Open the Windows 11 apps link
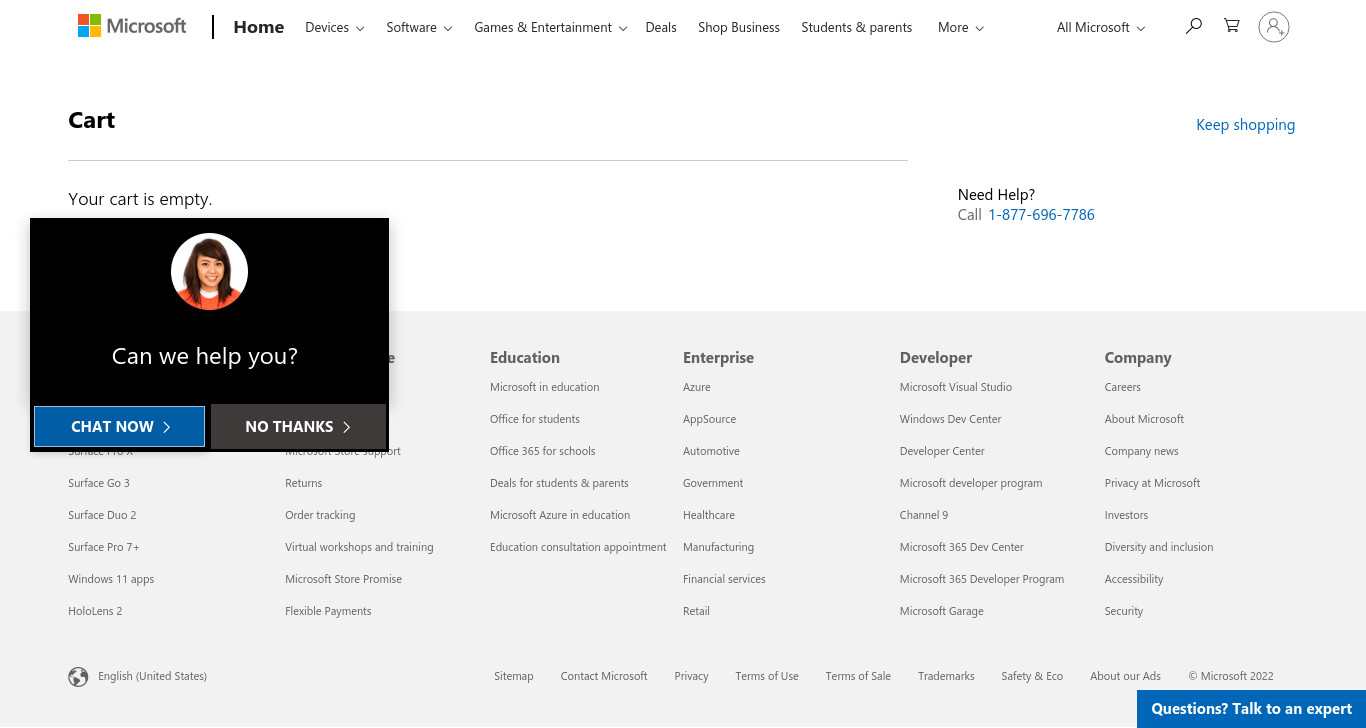Image resolution: width=1366 pixels, height=728 pixels. pyautogui.click(x=111, y=579)
